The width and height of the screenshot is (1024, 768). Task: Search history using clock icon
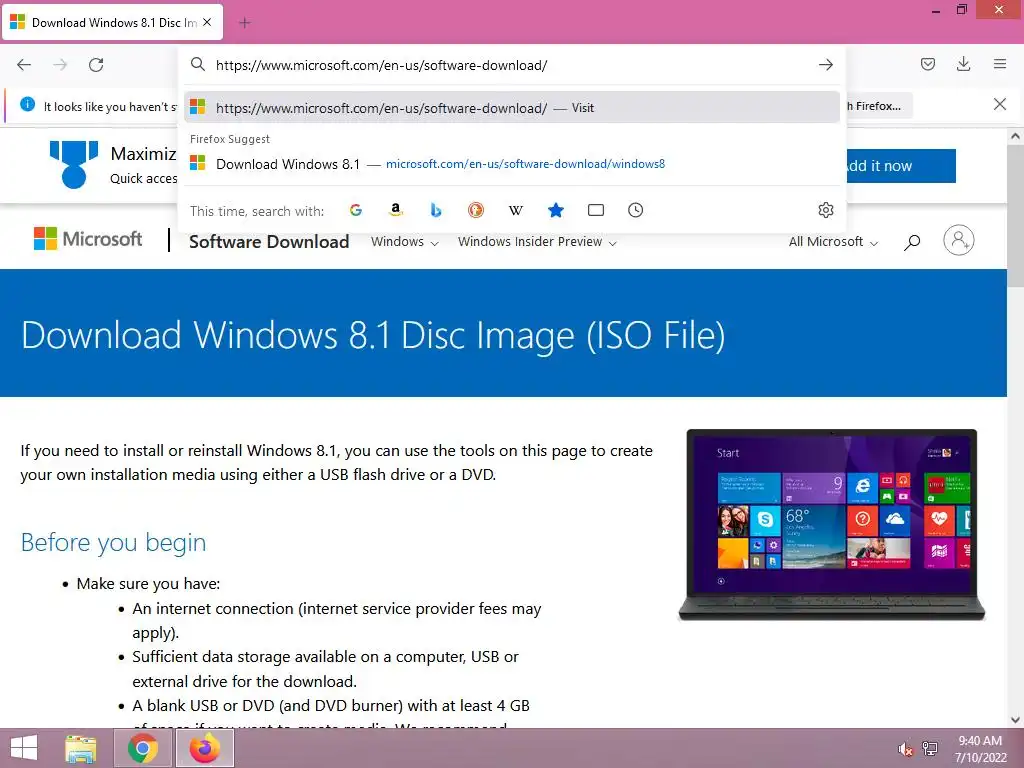tap(635, 210)
